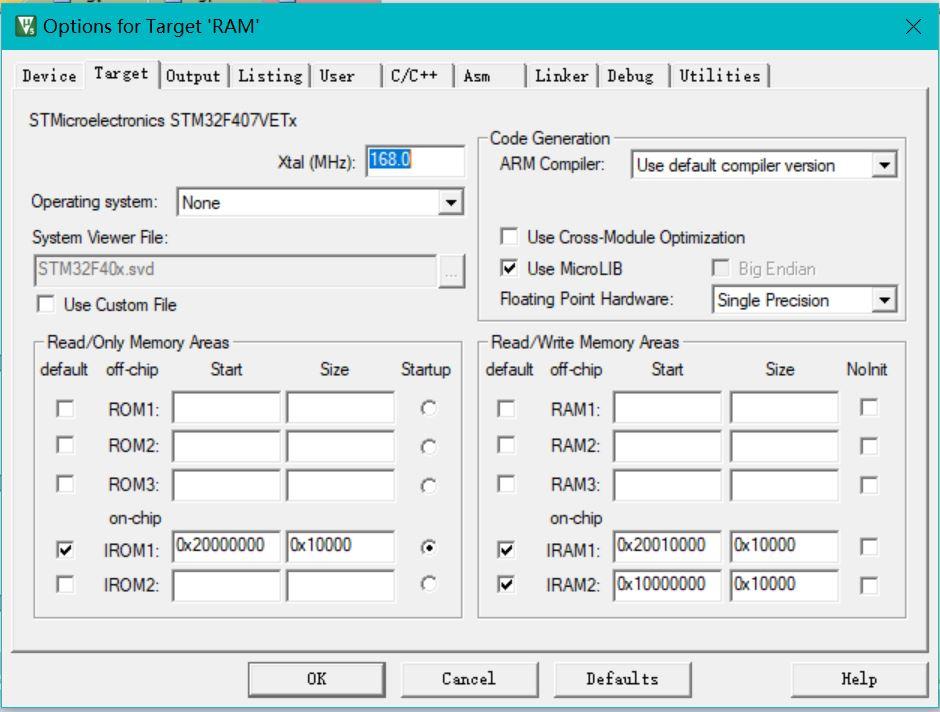Toggle the Use MicroLIB checkbox
Screen dimensions: 940x712
pos(509,268)
